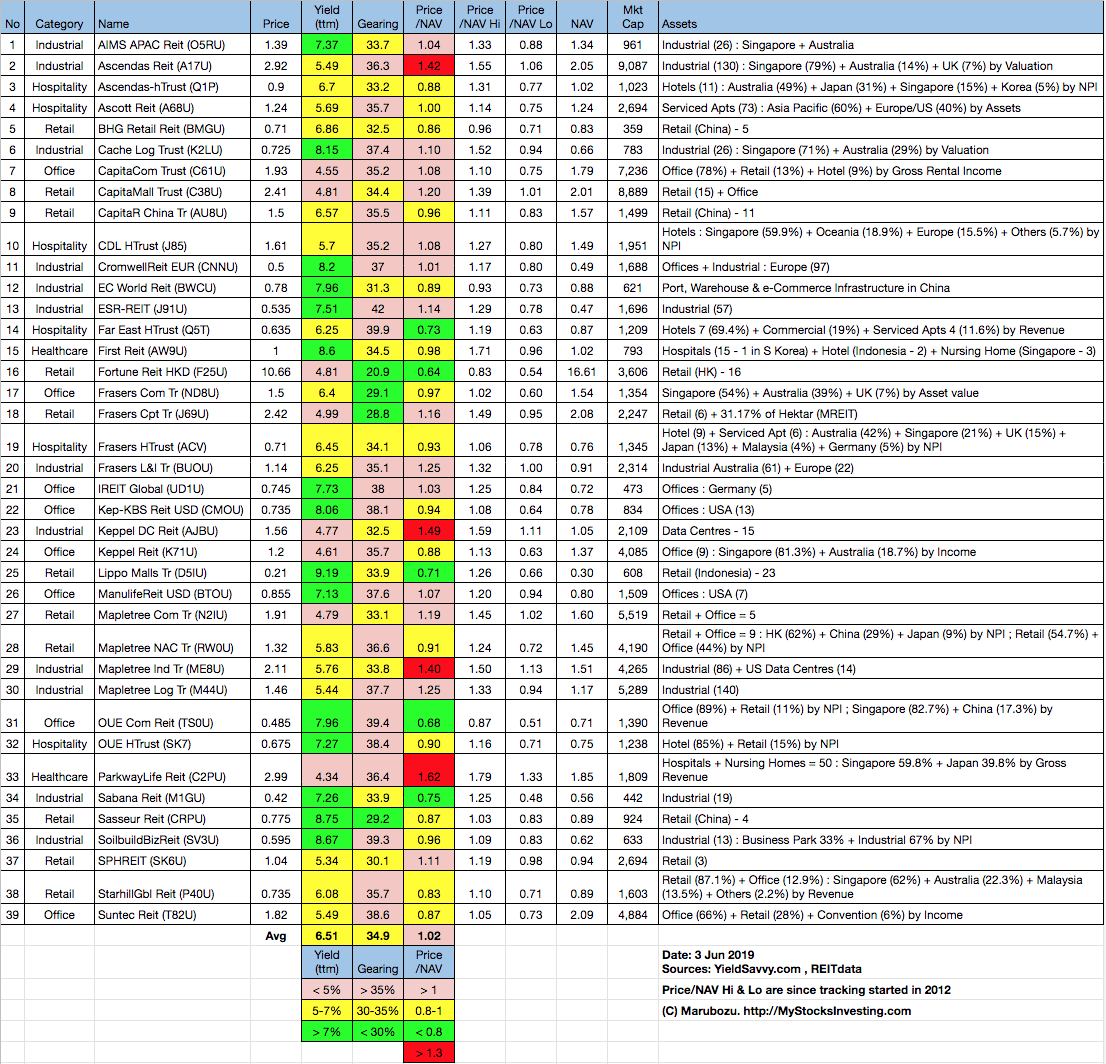Screen dimensions: 1106x1064
Task: Select 'Sasseur Reit (CRPU)' name cell
Action: 172,819
